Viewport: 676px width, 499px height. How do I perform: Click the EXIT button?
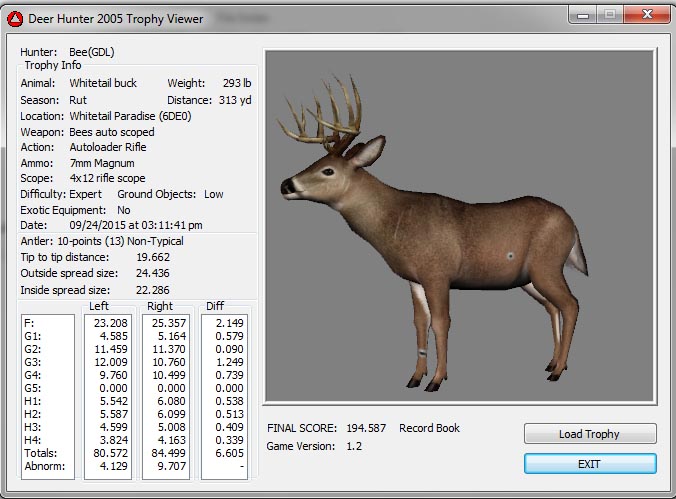point(590,464)
